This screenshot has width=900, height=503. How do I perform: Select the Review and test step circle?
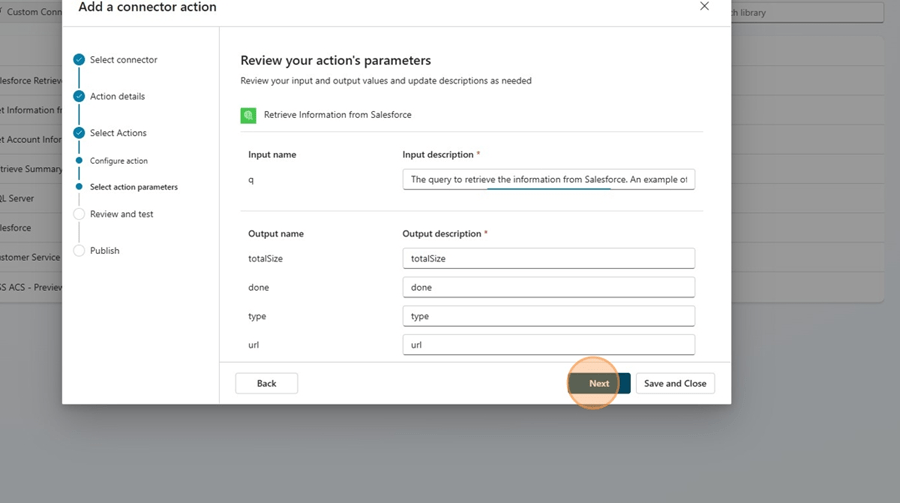point(79,214)
